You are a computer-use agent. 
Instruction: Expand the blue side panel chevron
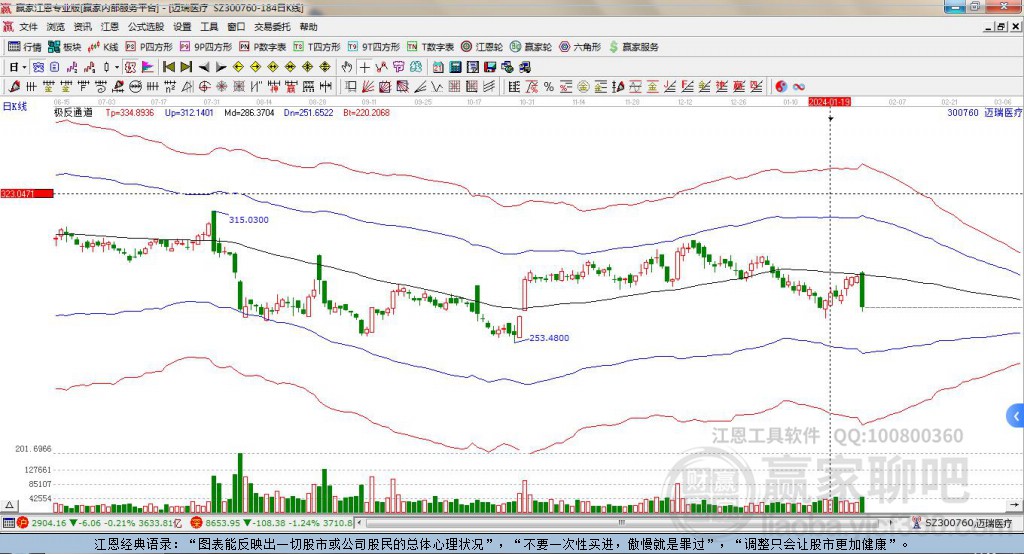(x=1016, y=416)
